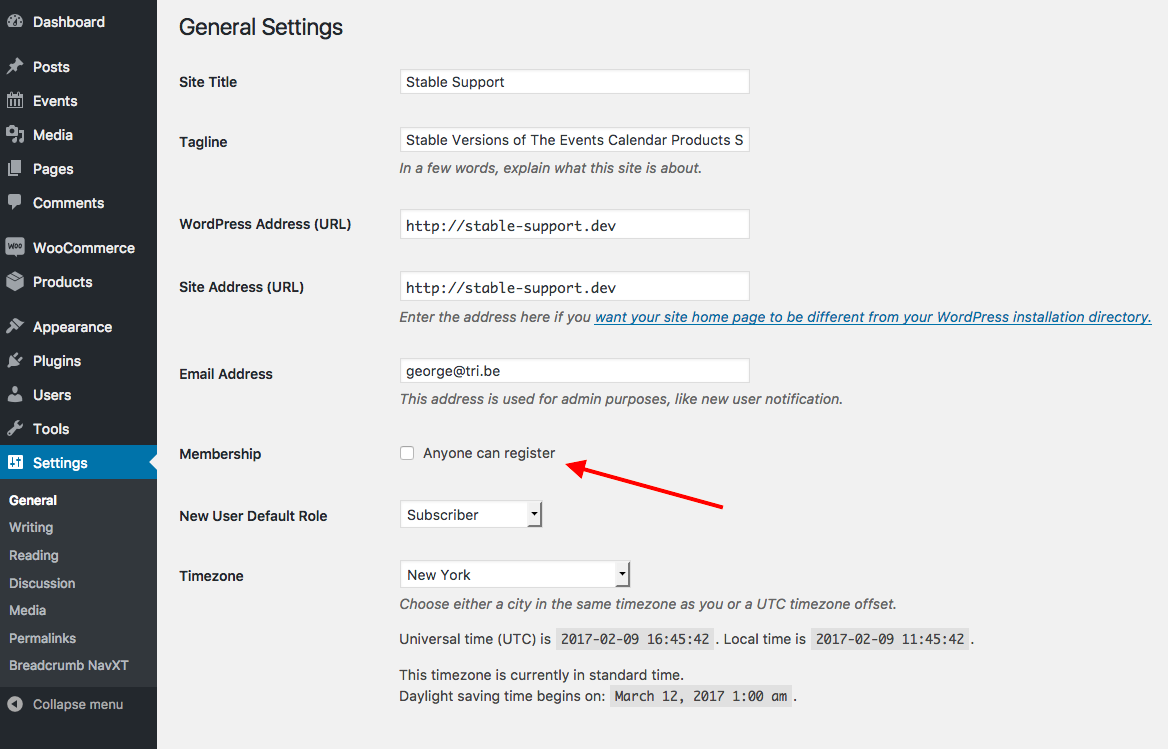Open the New User Default Role dropdown
The width and height of the screenshot is (1168, 749).
pyautogui.click(x=470, y=515)
